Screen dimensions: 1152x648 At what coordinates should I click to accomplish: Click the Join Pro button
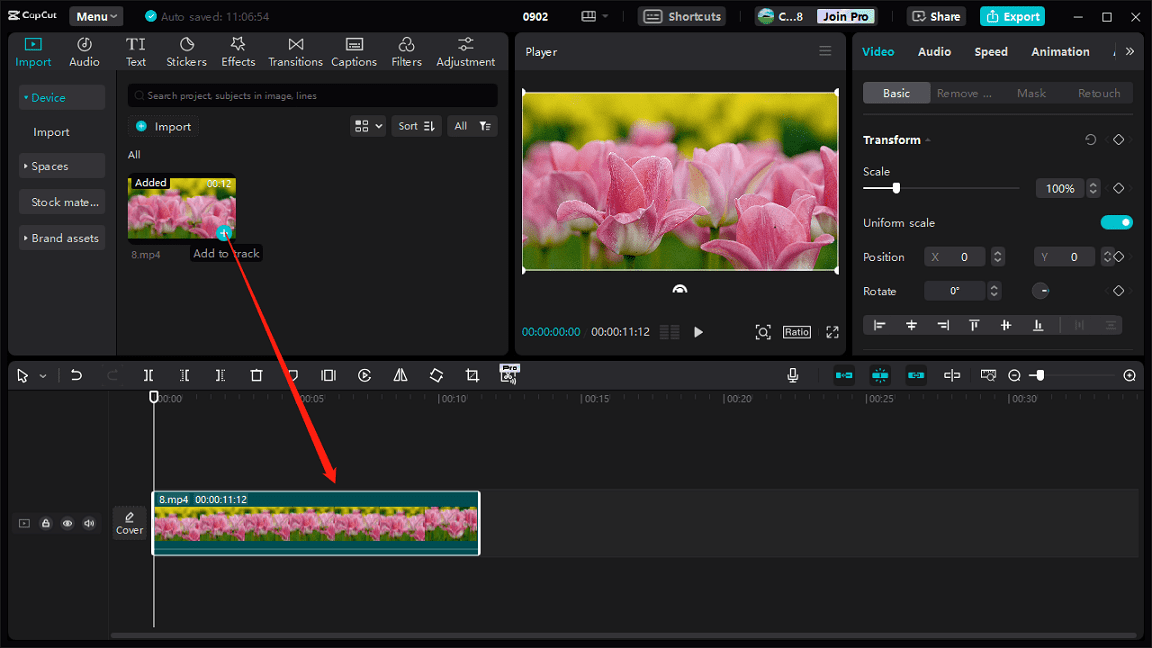point(846,16)
